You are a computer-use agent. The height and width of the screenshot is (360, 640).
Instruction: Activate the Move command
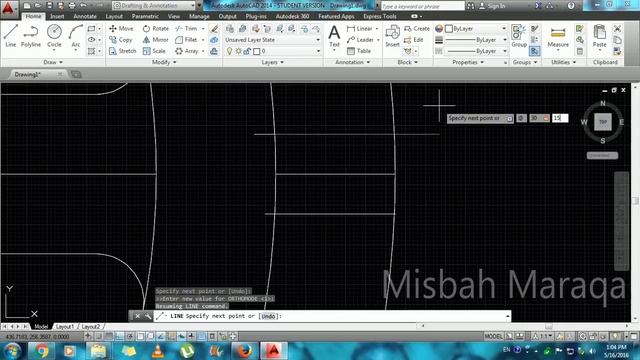point(121,29)
